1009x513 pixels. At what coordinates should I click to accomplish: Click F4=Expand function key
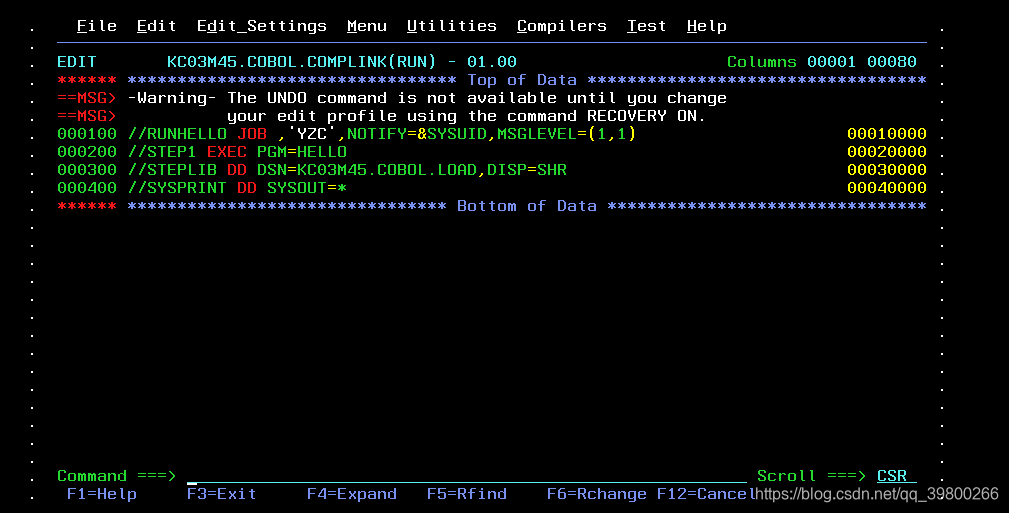point(351,494)
